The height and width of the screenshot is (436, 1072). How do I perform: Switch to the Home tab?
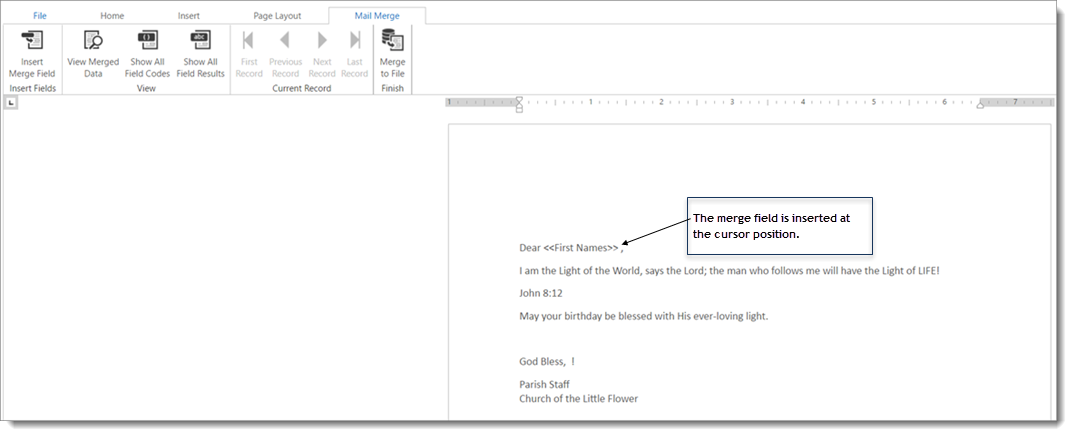[112, 16]
